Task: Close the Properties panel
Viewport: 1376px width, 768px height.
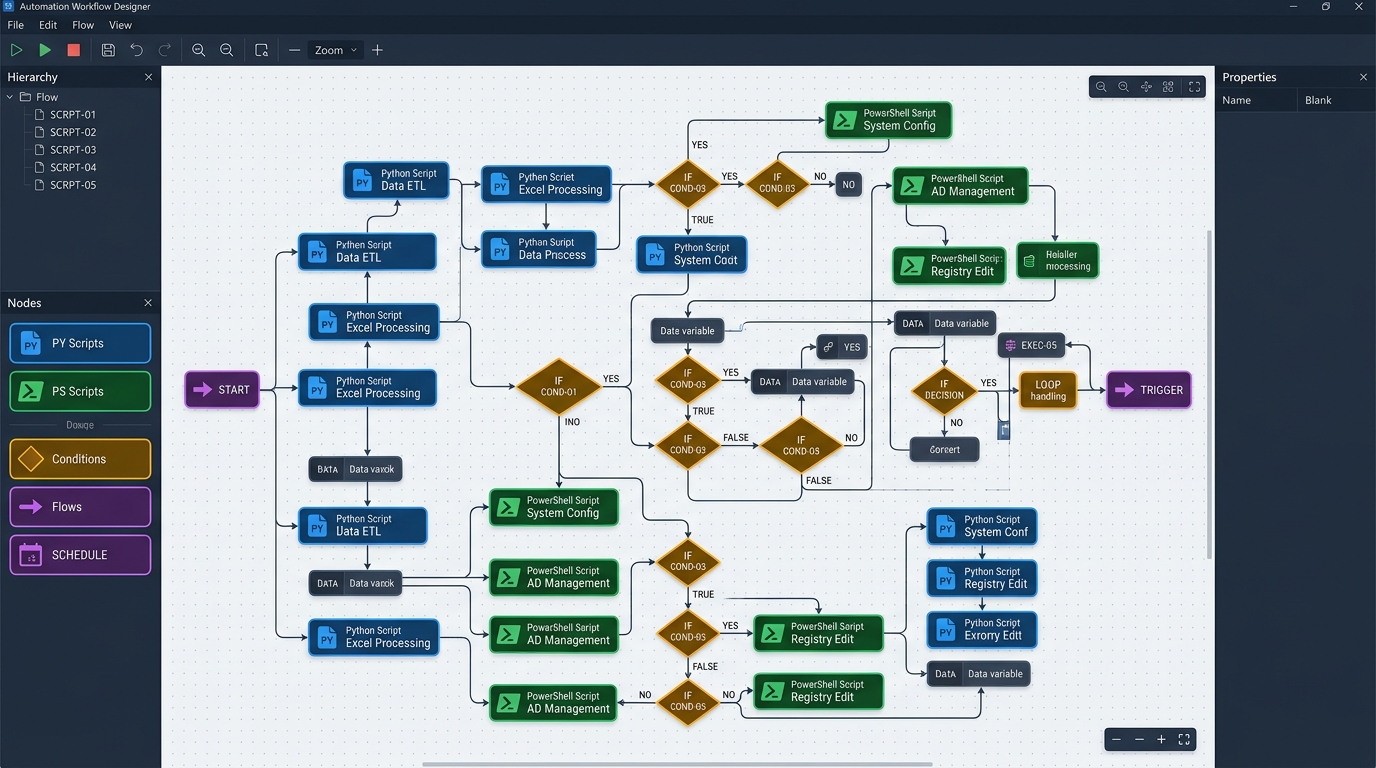Action: (x=1363, y=77)
